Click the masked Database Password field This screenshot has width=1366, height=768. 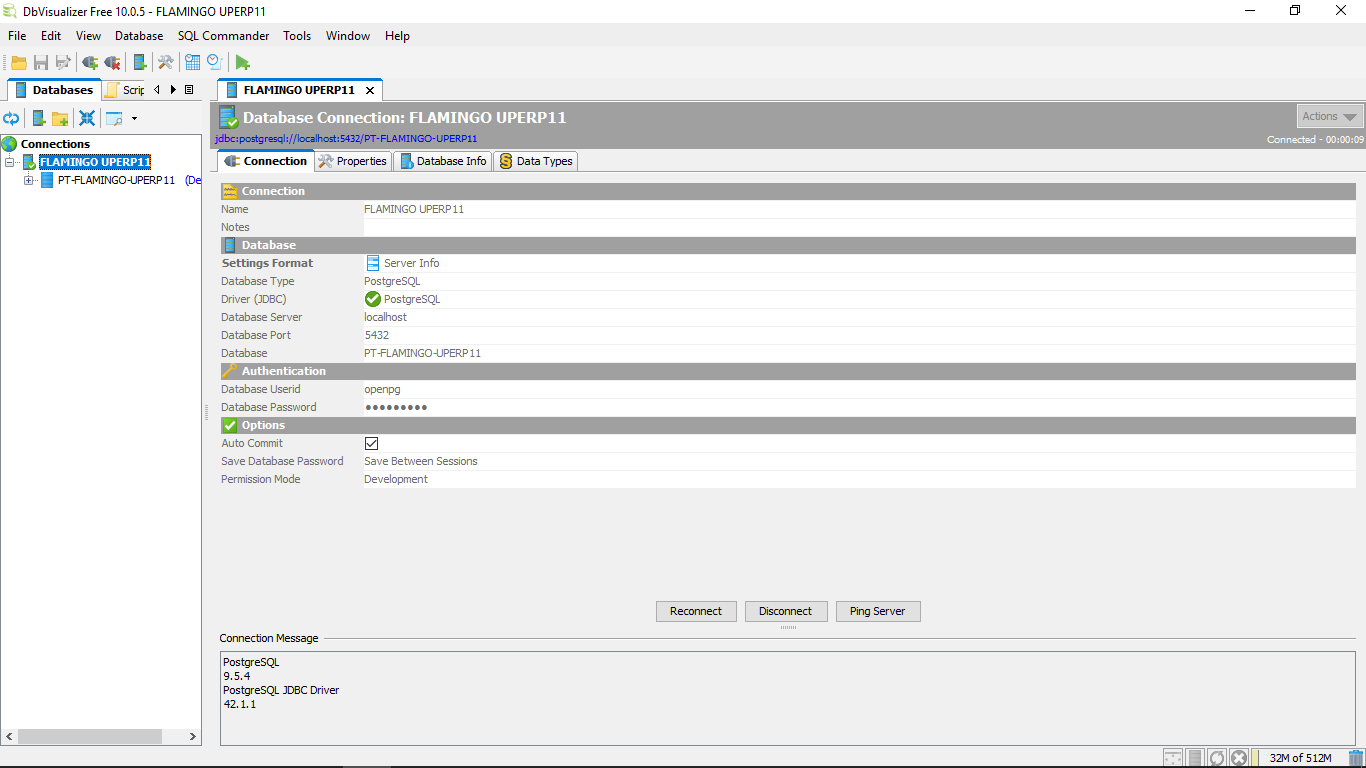859,407
